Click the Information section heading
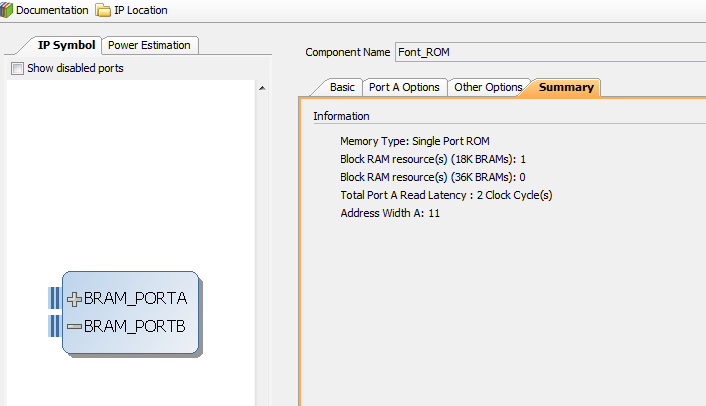The height and width of the screenshot is (406, 706). (341, 116)
